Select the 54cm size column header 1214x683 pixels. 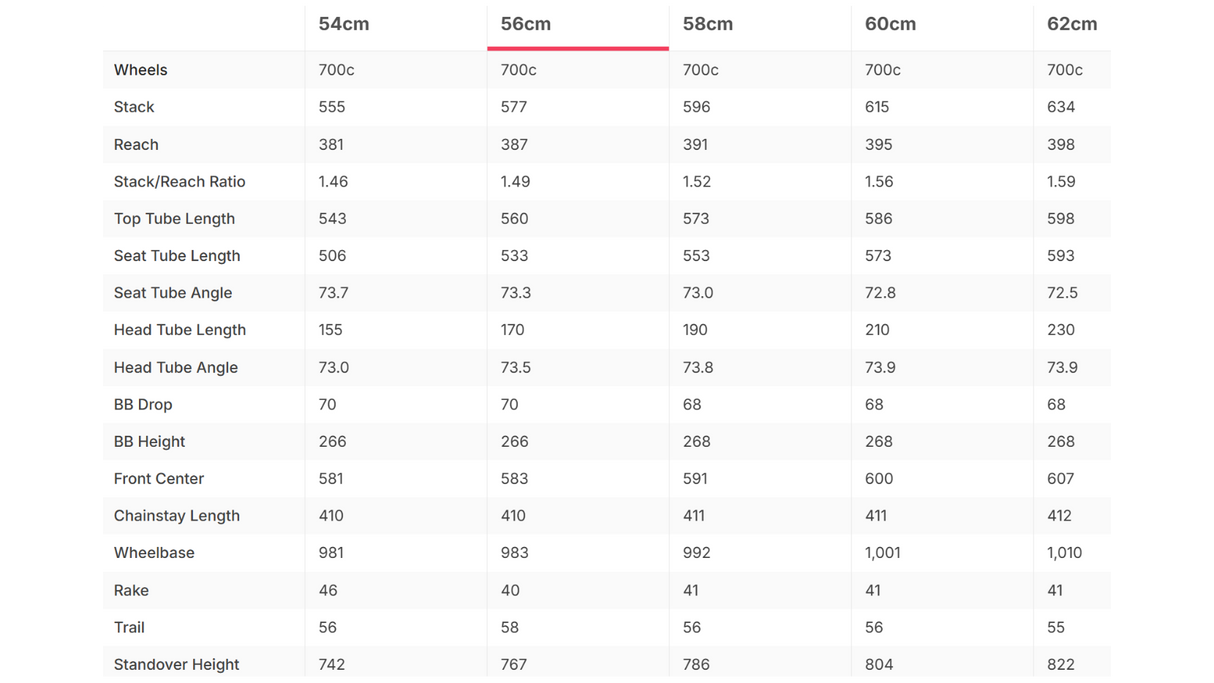coord(344,24)
